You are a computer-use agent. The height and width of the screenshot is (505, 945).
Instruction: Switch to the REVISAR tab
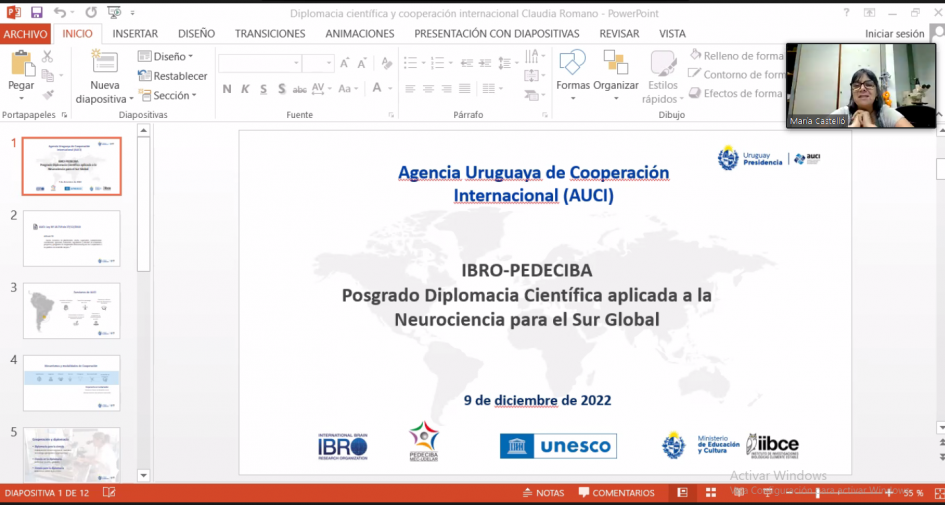click(x=619, y=34)
